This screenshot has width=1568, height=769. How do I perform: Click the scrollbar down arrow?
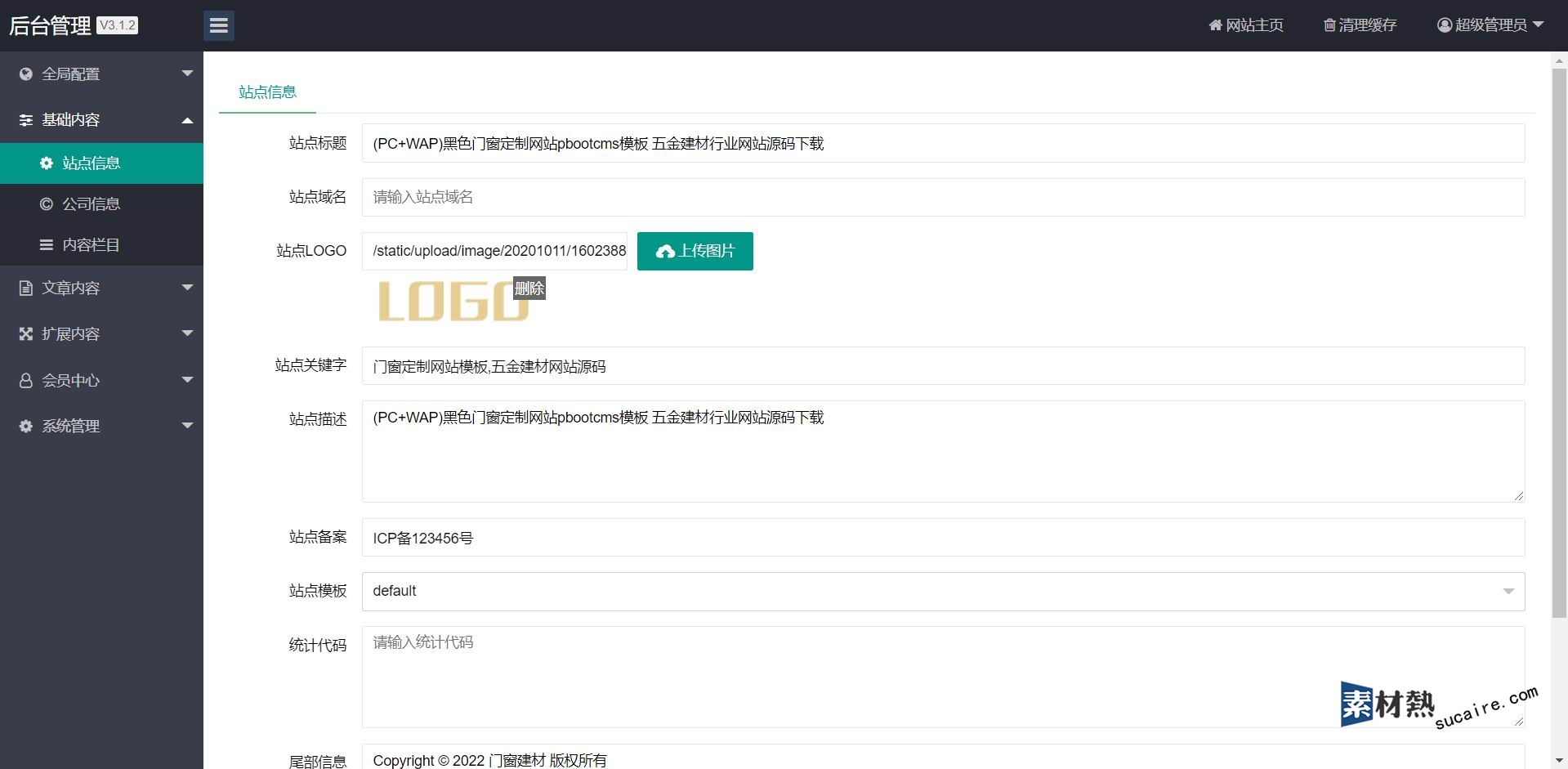(1559, 760)
